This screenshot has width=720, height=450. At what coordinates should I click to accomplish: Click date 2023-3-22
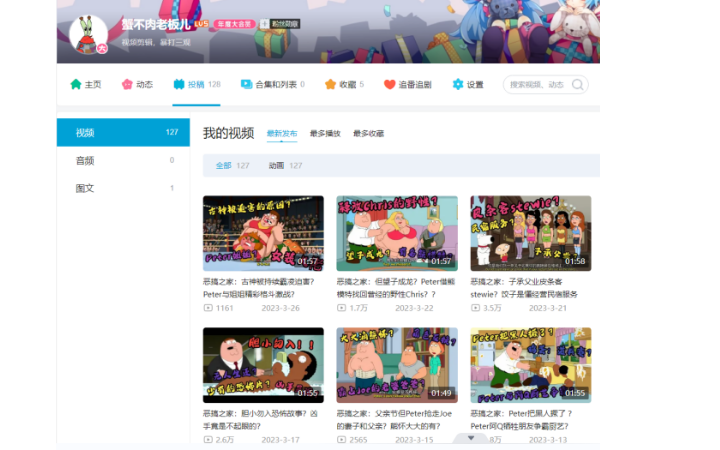pos(414,308)
